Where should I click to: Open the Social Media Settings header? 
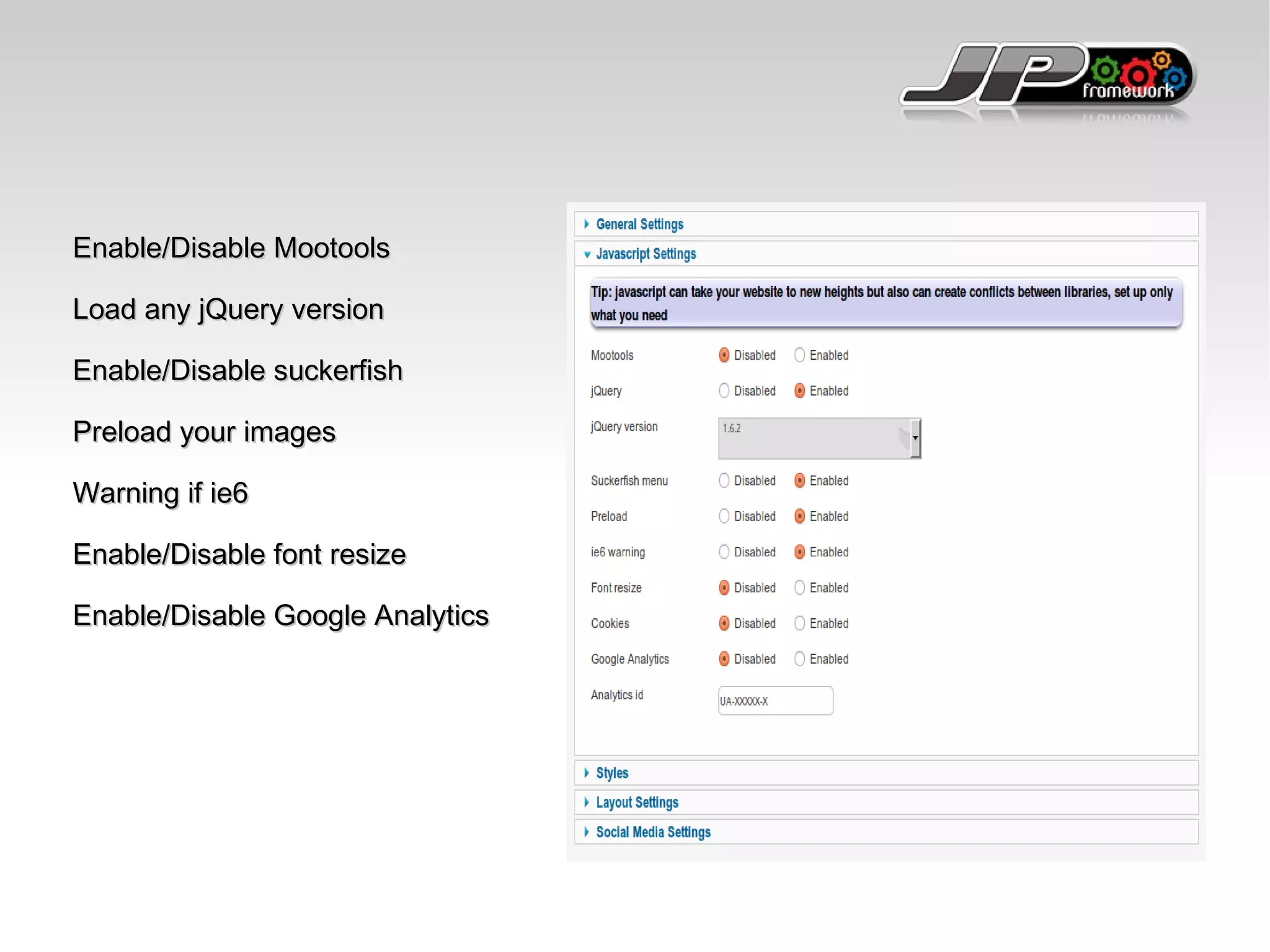coord(653,832)
